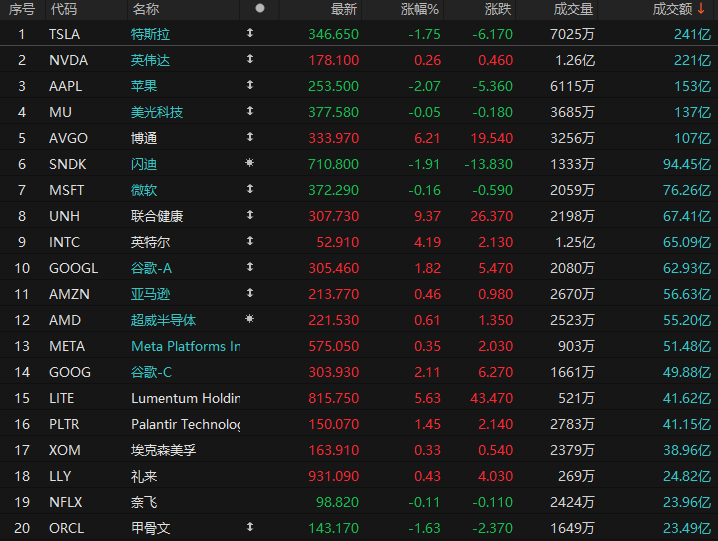Open stock name 闪迪
The width and height of the screenshot is (718, 541).
click(144, 164)
